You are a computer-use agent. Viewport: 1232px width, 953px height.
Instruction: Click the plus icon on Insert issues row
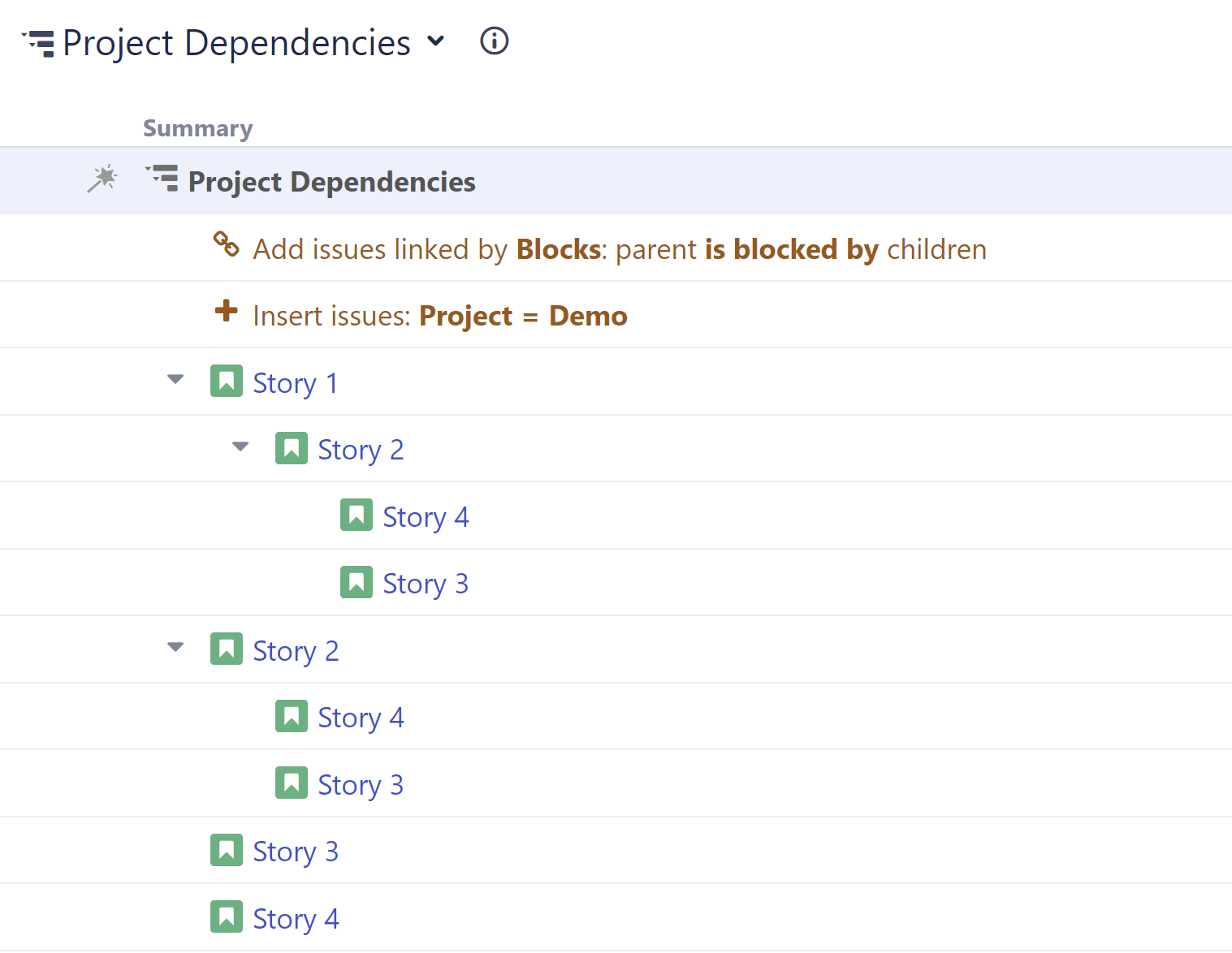pos(226,311)
